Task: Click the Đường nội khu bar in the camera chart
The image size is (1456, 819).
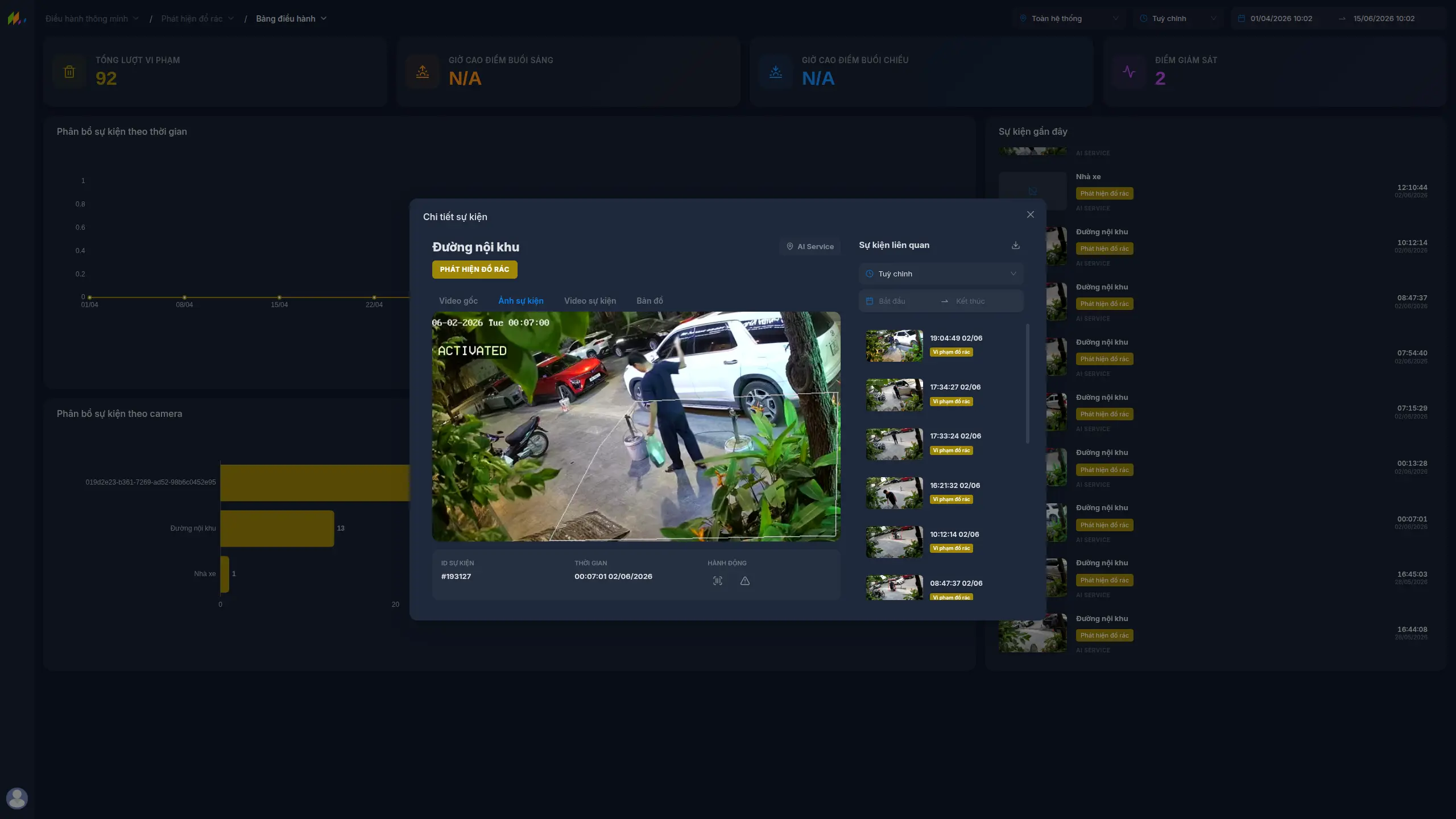Action: (277, 528)
